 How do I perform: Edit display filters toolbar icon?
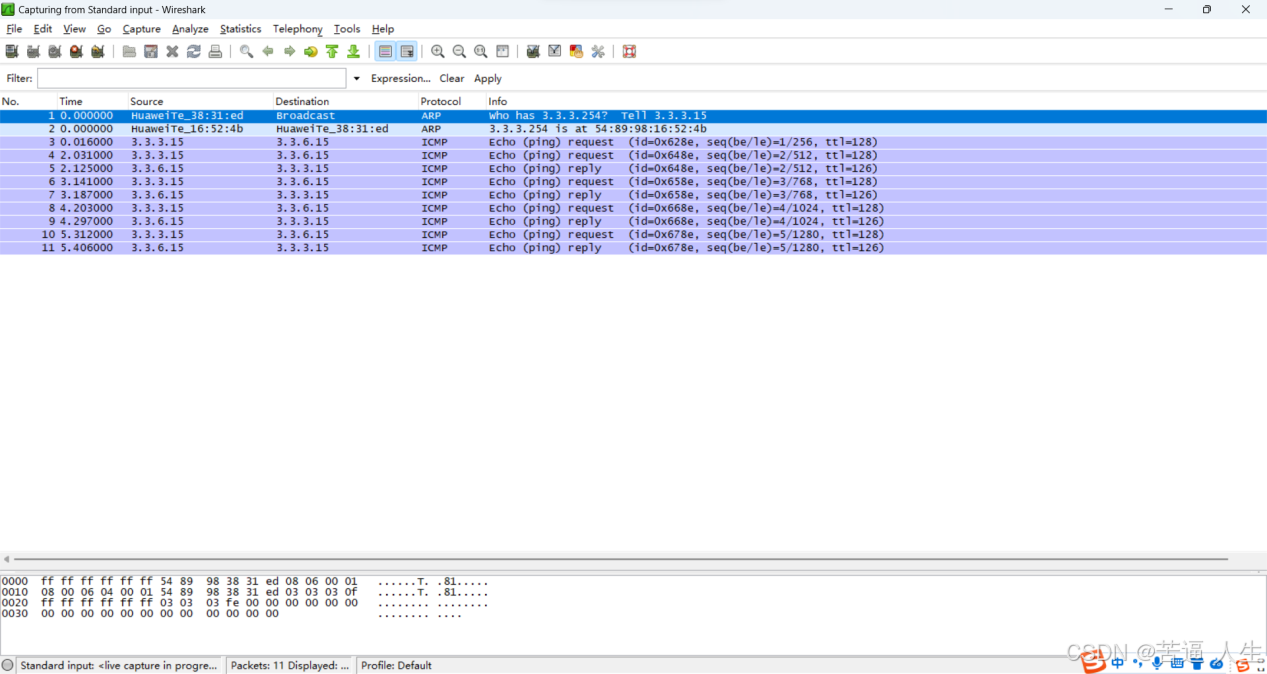click(555, 51)
